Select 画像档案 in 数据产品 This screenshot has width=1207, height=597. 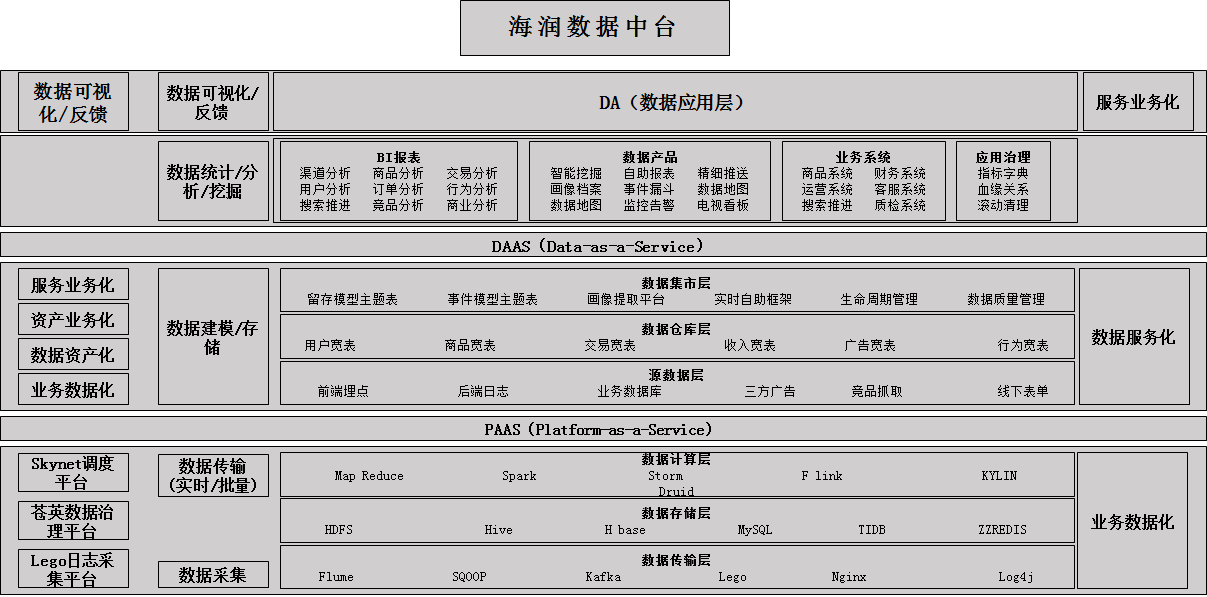point(576,189)
